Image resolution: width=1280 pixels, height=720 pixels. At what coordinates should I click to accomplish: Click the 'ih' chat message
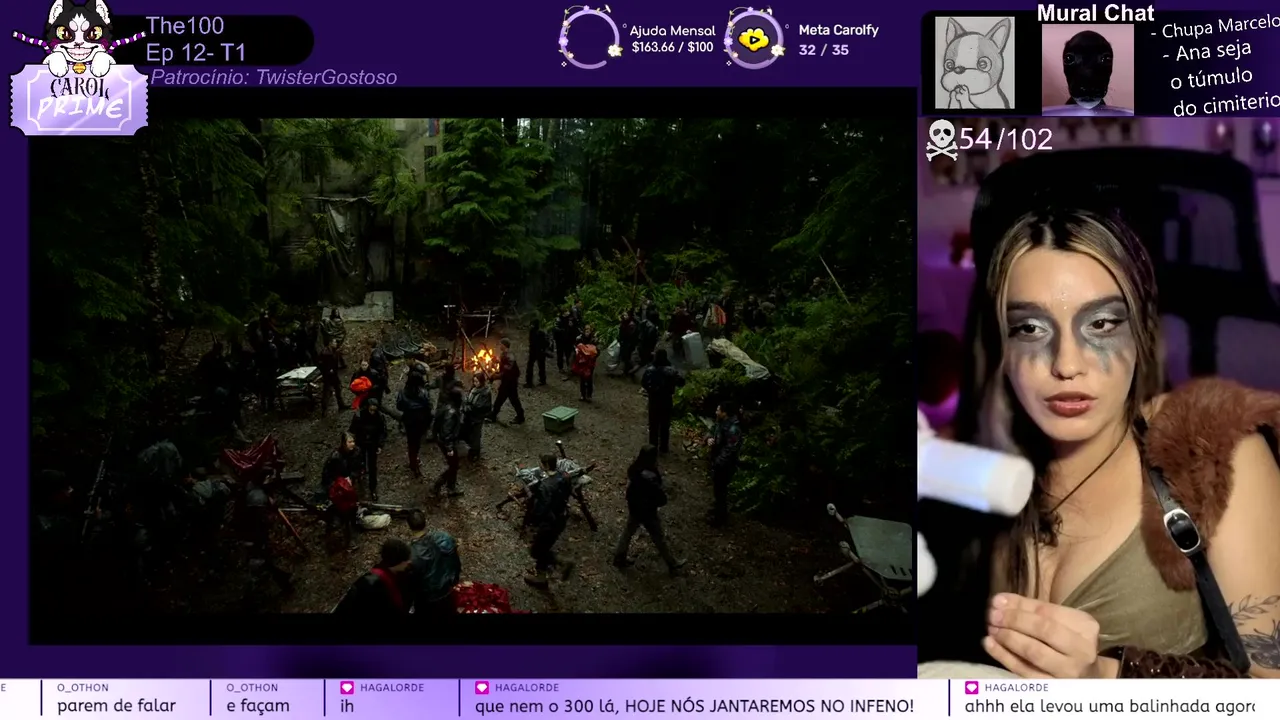click(x=347, y=706)
